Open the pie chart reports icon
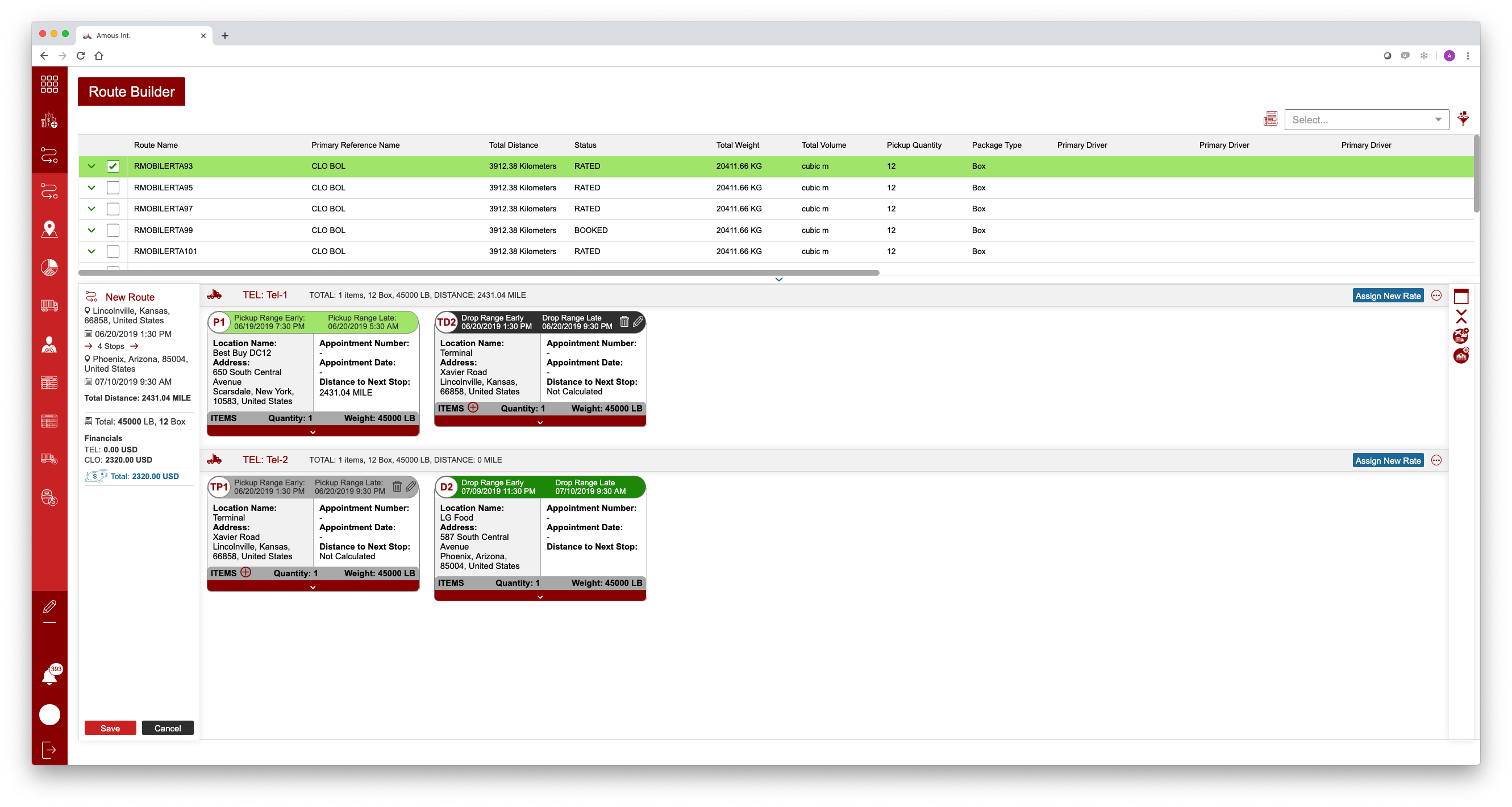This screenshot has width=1512, height=807. [49, 268]
